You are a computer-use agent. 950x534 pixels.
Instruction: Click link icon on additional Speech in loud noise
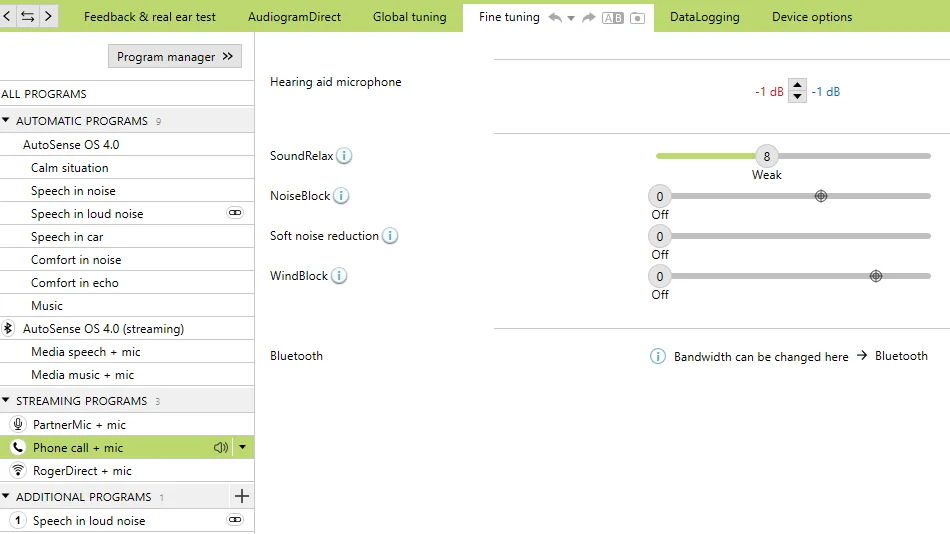point(235,519)
